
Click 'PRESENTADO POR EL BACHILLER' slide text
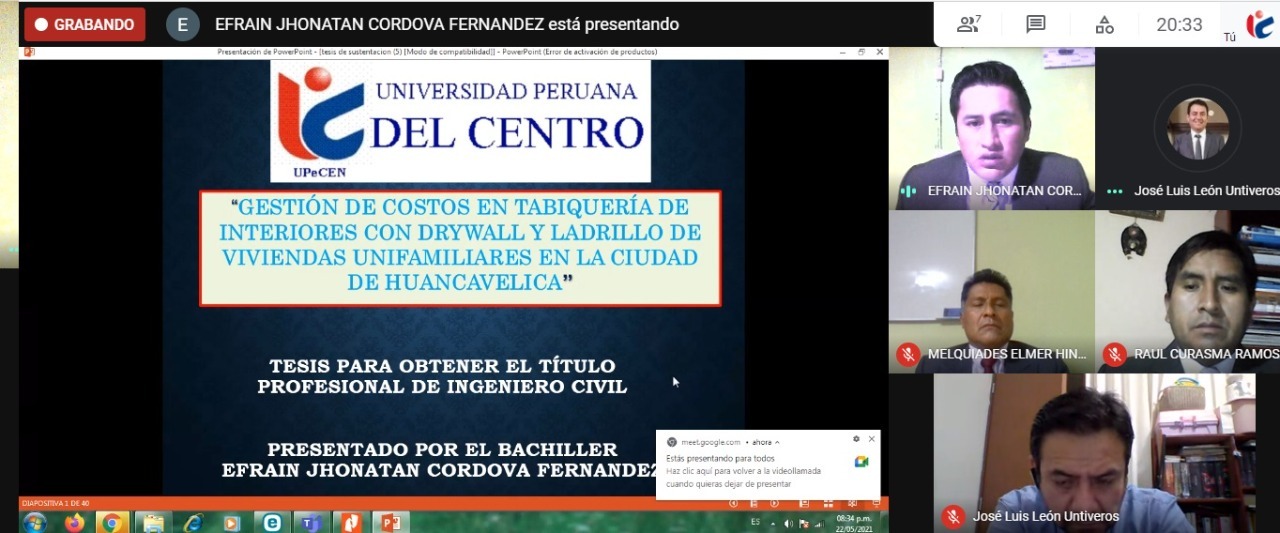(x=442, y=450)
